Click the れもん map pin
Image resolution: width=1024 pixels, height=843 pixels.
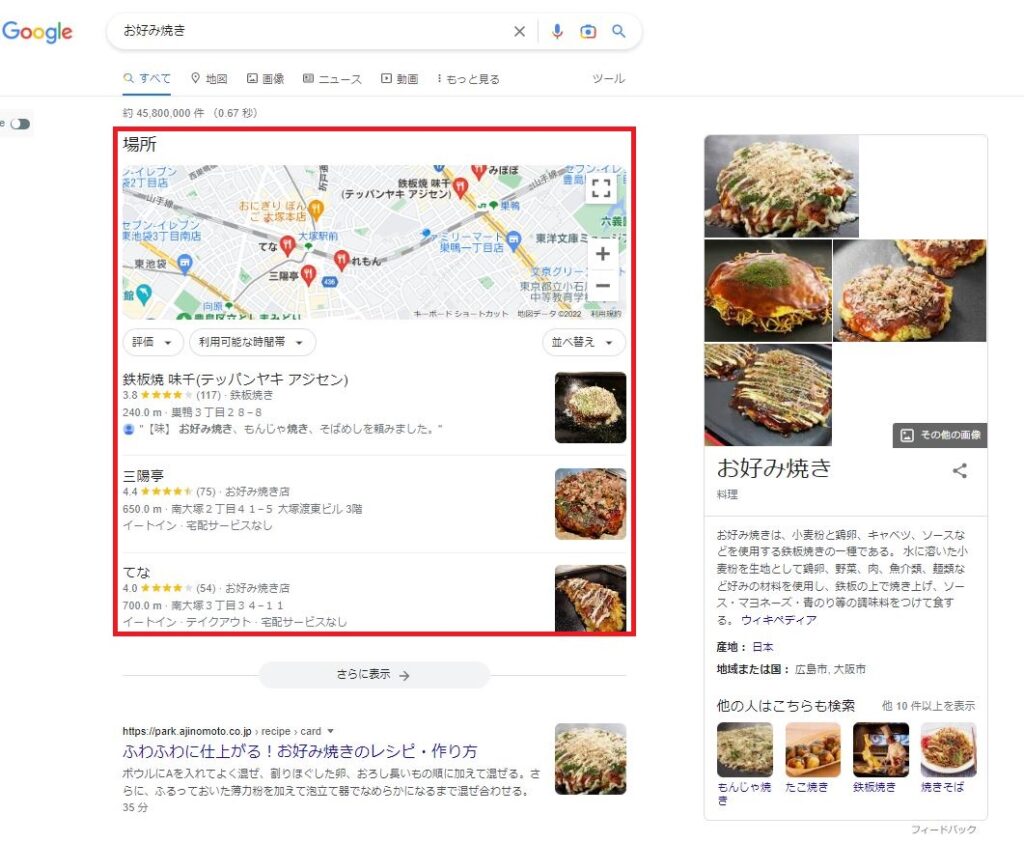tap(342, 259)
